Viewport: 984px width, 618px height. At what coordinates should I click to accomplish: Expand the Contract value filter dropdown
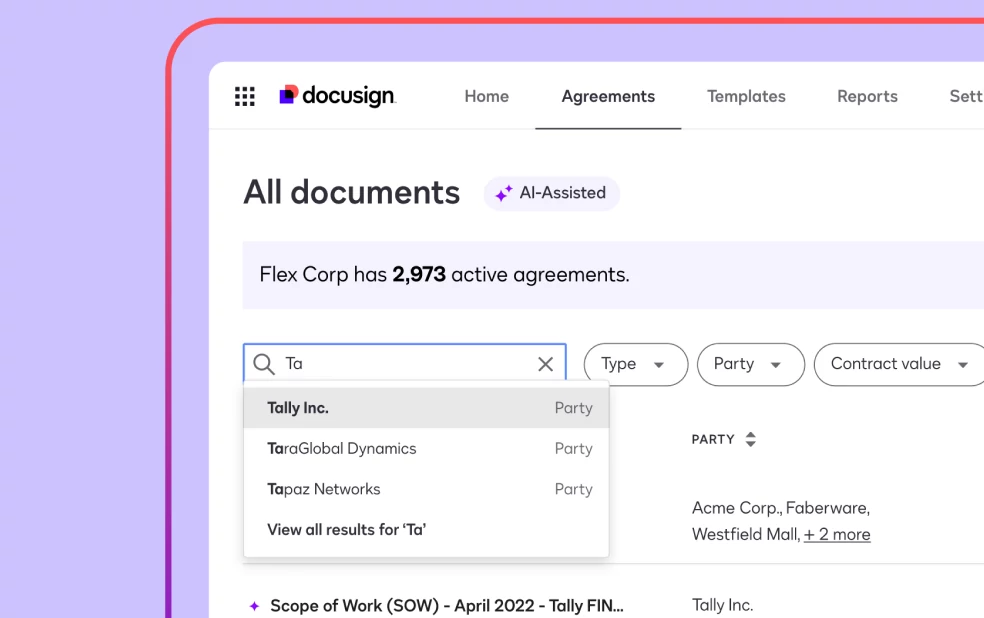(899, 365)
